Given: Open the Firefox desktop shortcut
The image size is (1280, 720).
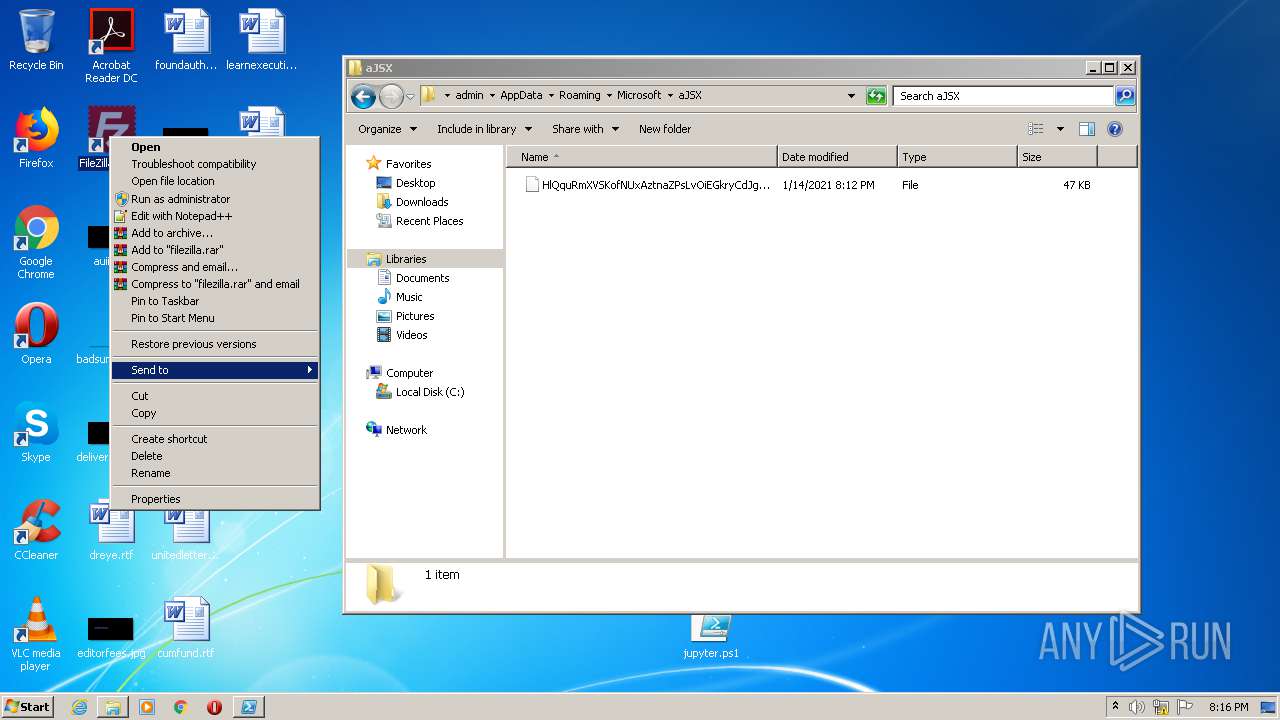Looking at the screenshot, I should pos(36,138).
